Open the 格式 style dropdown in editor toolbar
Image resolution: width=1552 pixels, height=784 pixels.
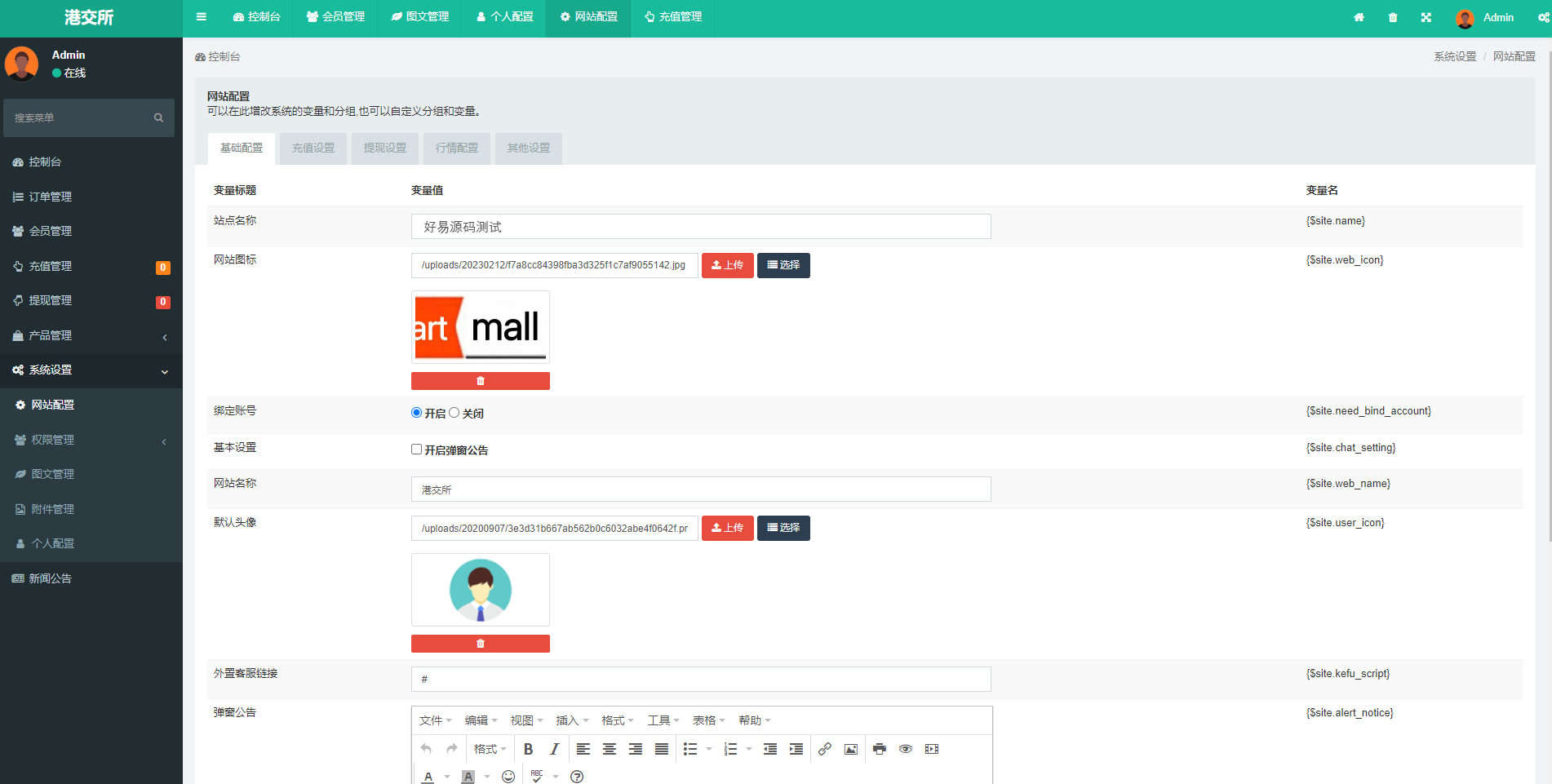490,749
